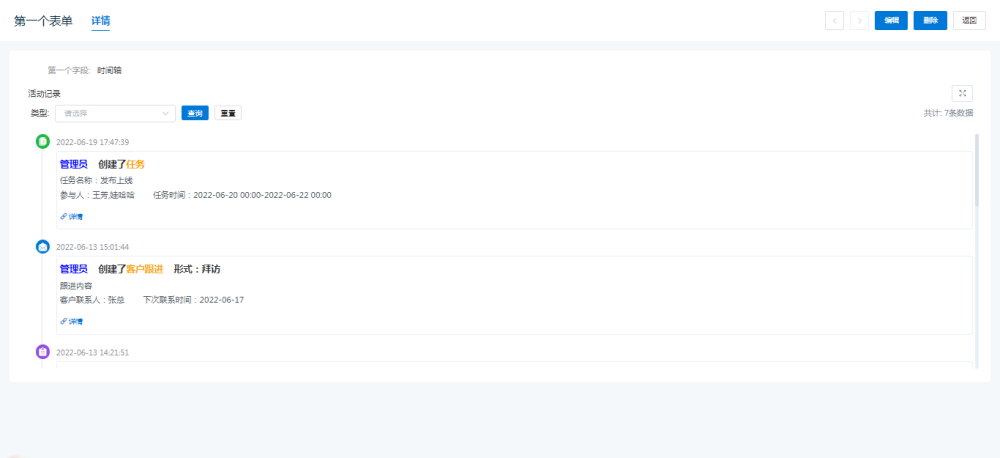Image resolution: width=1000 pixels, height=458 pixels.
Task: Click the chevron arrow in the 请选择 selector
Action: point(166,113)
